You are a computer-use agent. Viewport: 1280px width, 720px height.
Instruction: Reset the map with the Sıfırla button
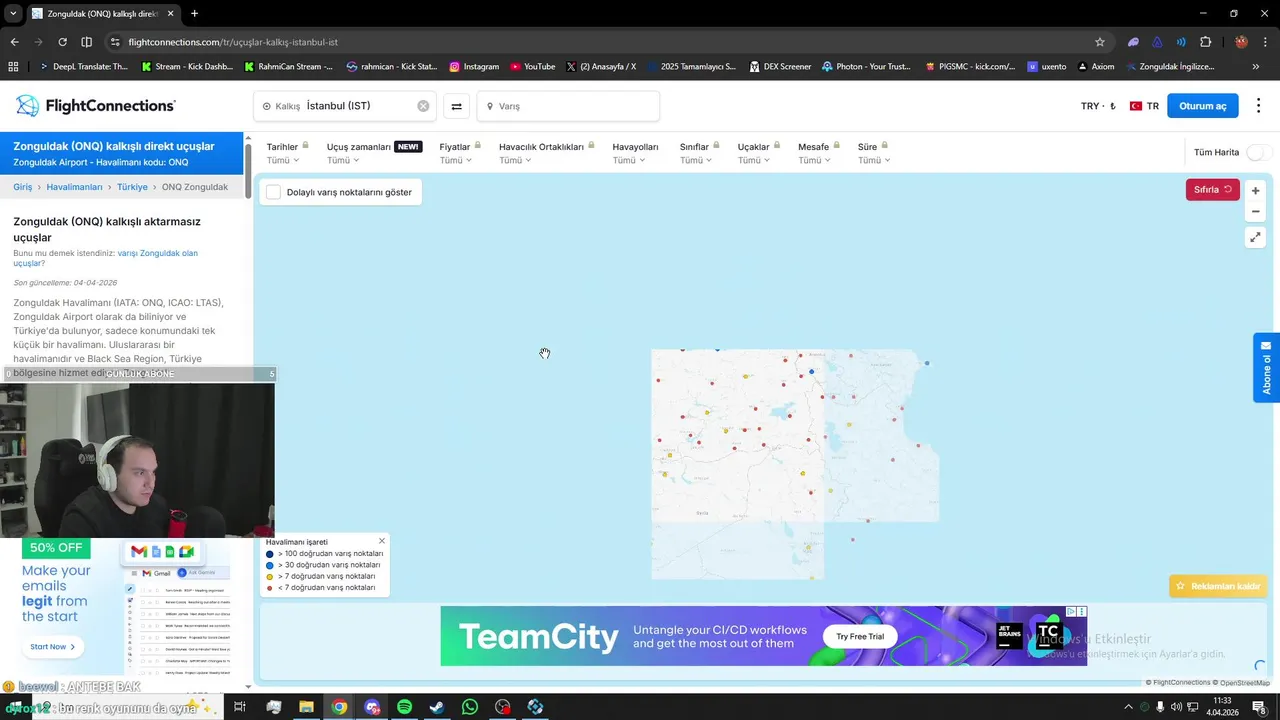[x=1212, y=189]
